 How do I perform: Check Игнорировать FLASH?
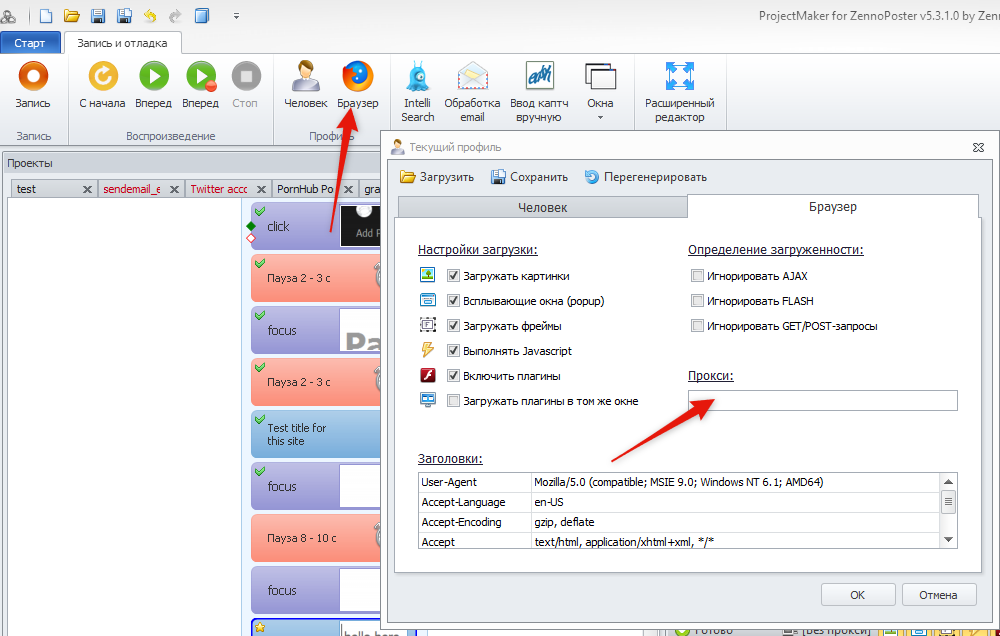[697, 300]
